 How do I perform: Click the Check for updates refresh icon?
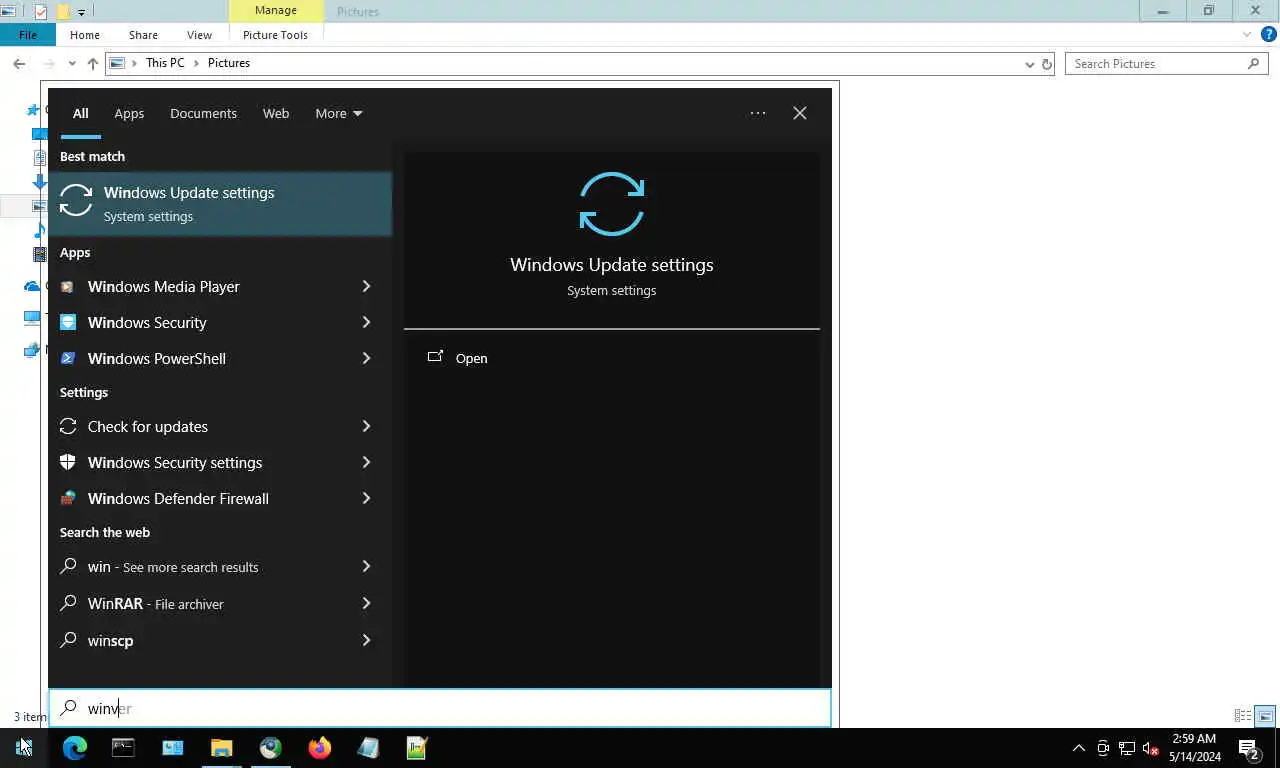click(x=68, y=427)
